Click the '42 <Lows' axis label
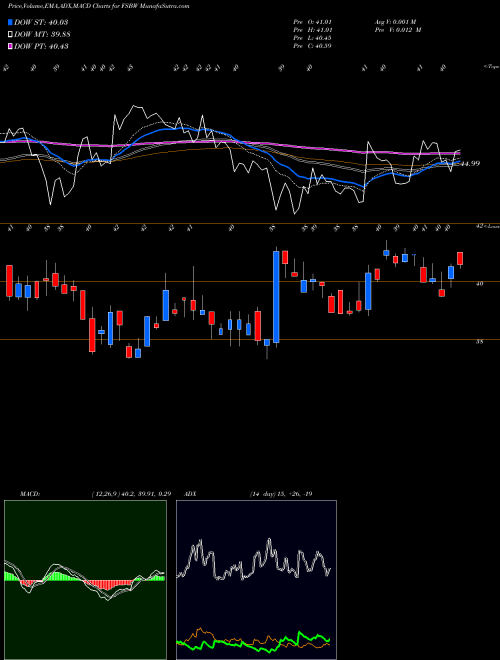 coord(487,226)
